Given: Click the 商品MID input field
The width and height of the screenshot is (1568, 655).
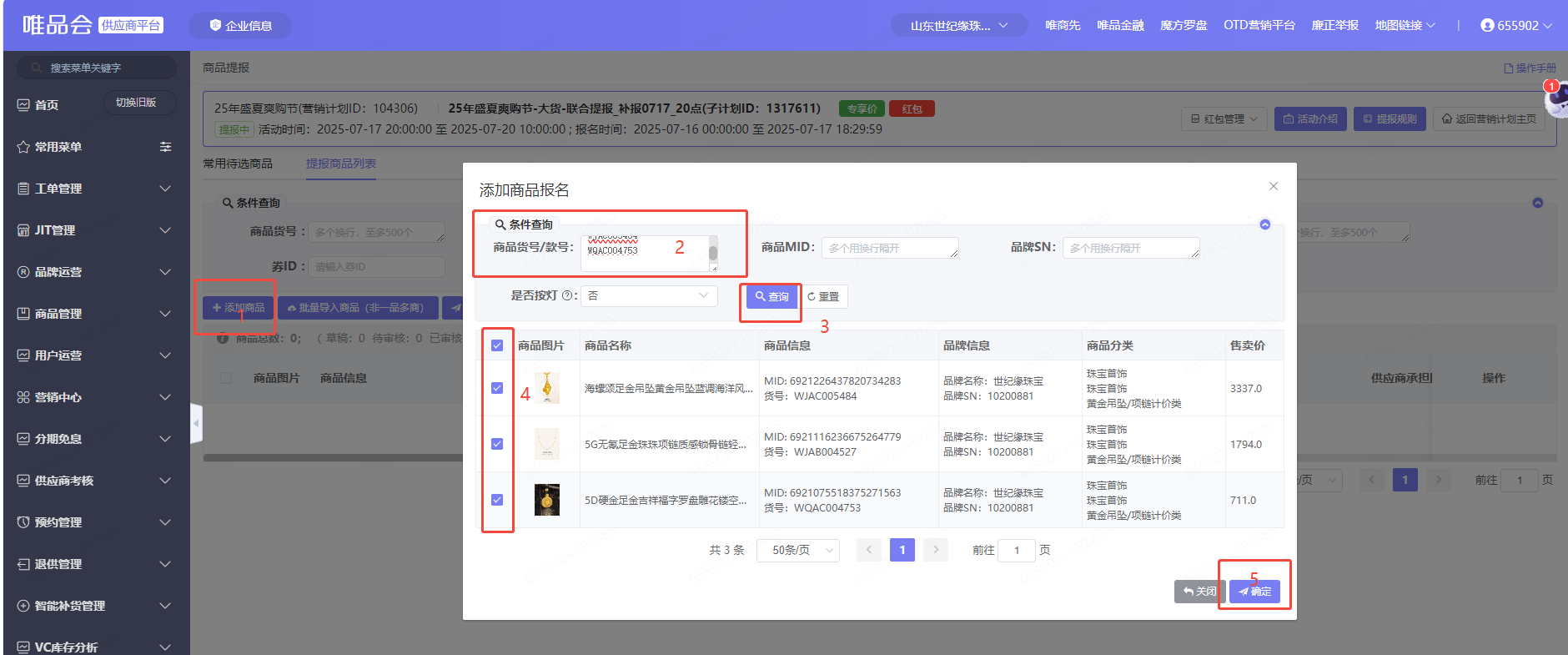Looking at the screenshot, I should coord(889,248).
